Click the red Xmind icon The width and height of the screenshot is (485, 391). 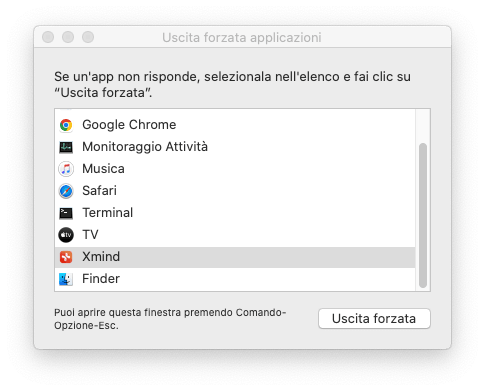tap(66, 257)
